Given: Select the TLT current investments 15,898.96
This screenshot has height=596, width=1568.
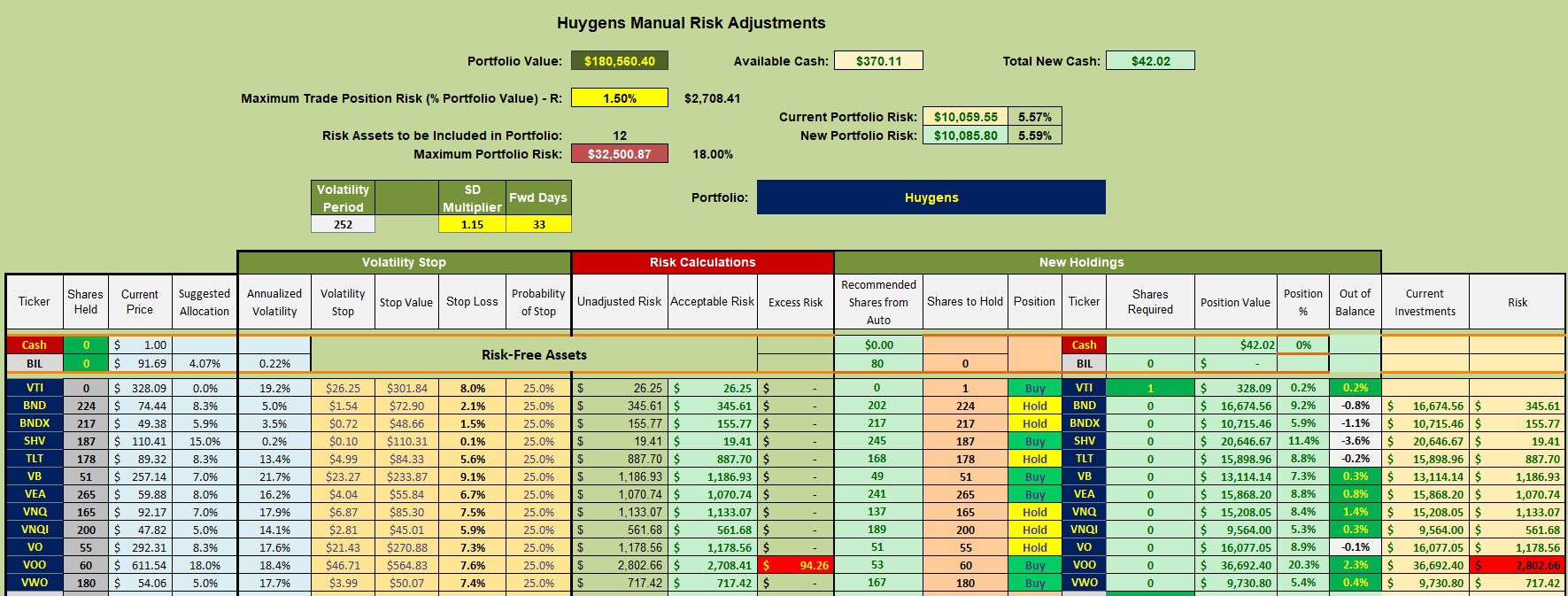Looking at the screenshot, I should pyautogui.click(x=1425, y=459).
